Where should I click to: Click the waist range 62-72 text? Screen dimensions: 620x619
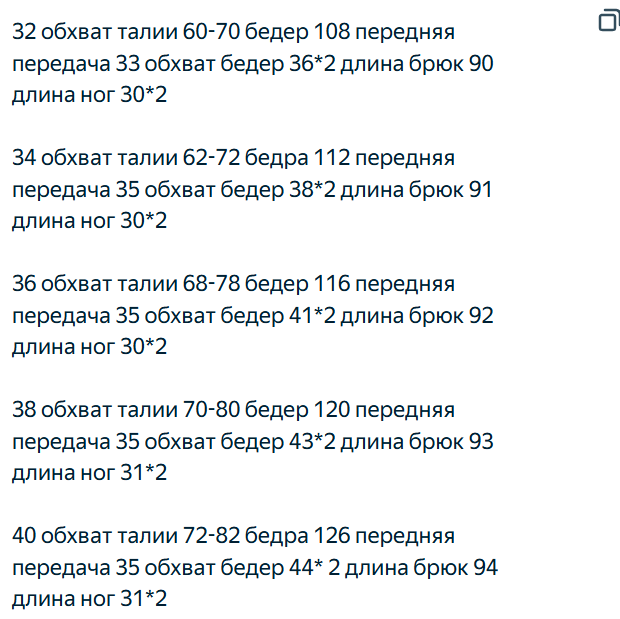[211, 158]
